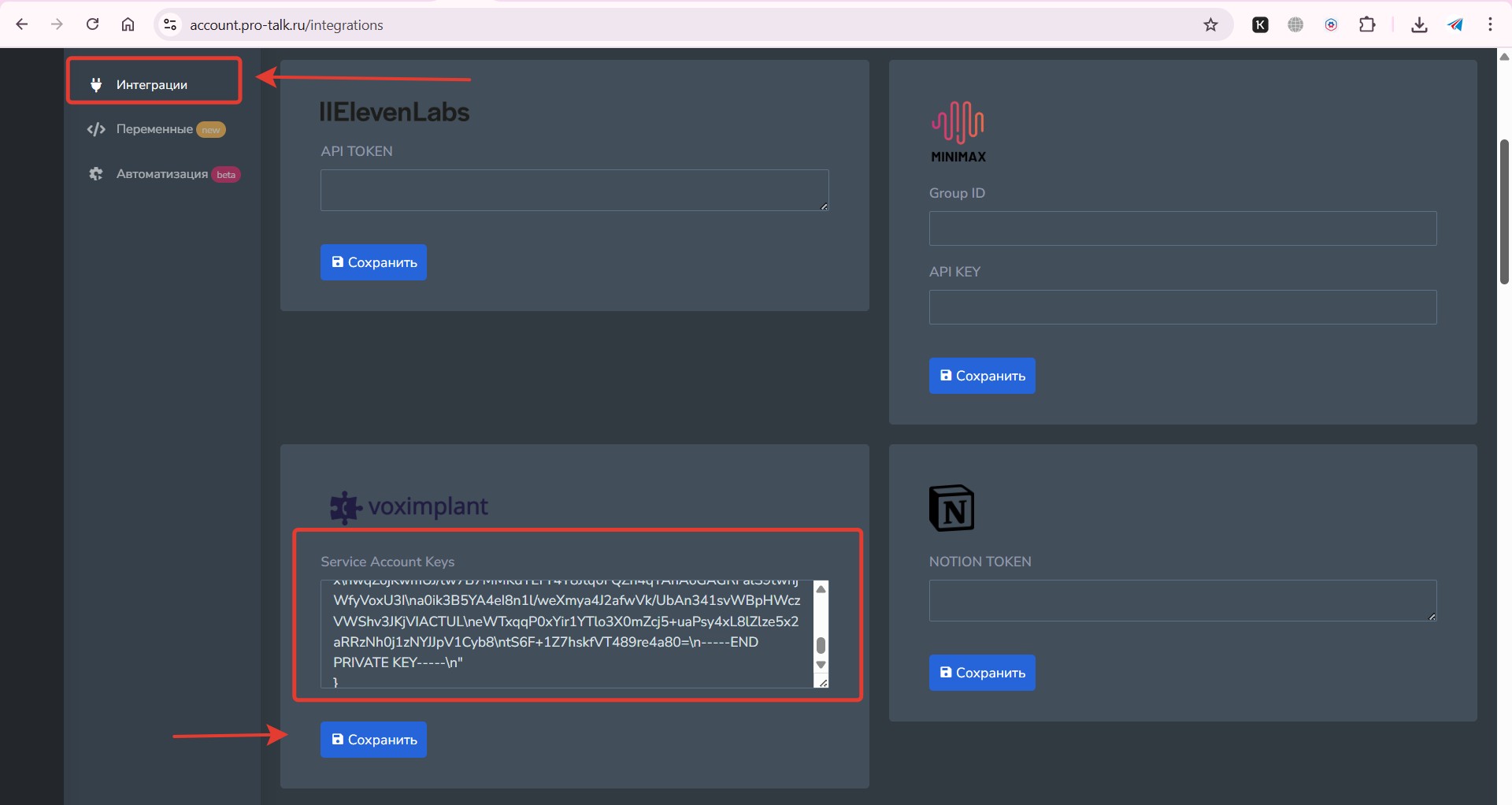Click the MiniMax Group ID field
Image resolution: width=1512 pixels, height=805 pixels.
(1182, 228)
